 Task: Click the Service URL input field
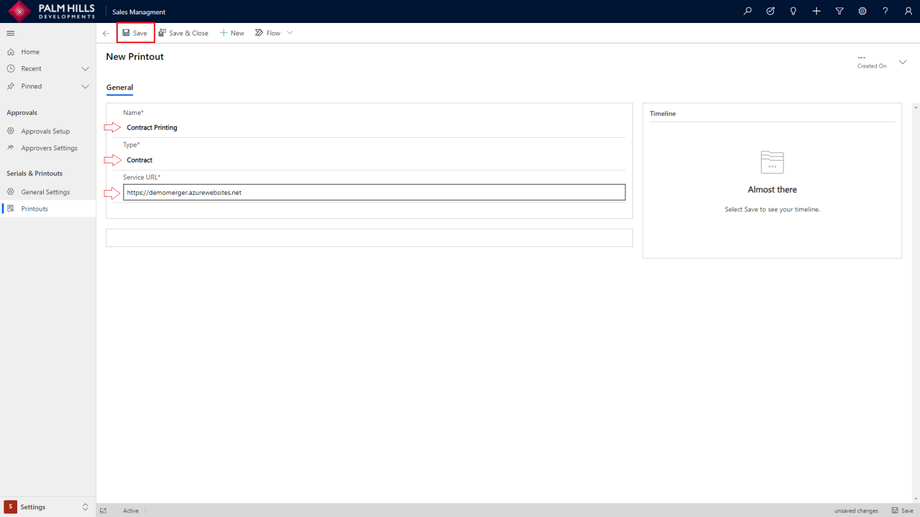374,192
